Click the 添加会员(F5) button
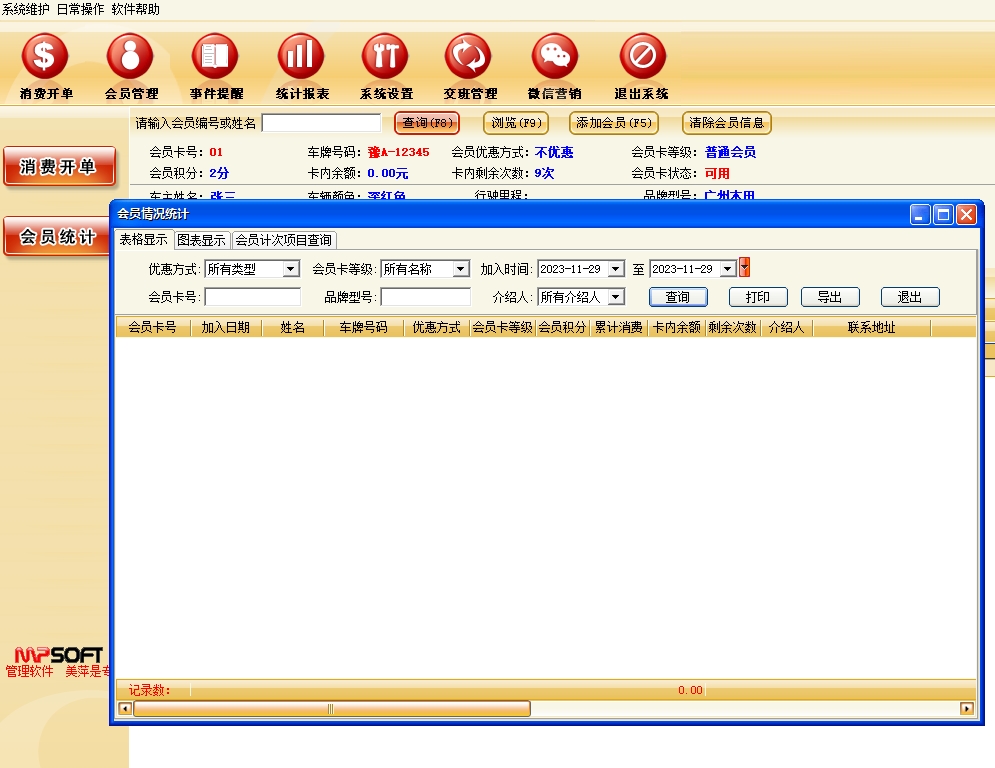The width and height of the screenshot is (995, 768). tap(613, 123)
